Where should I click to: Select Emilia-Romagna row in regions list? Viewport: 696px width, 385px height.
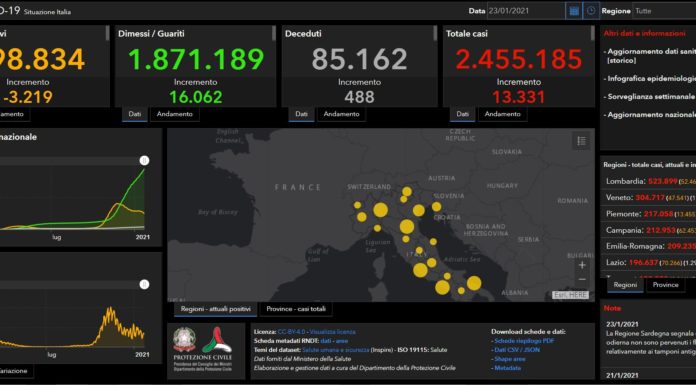tap(648, 246)
